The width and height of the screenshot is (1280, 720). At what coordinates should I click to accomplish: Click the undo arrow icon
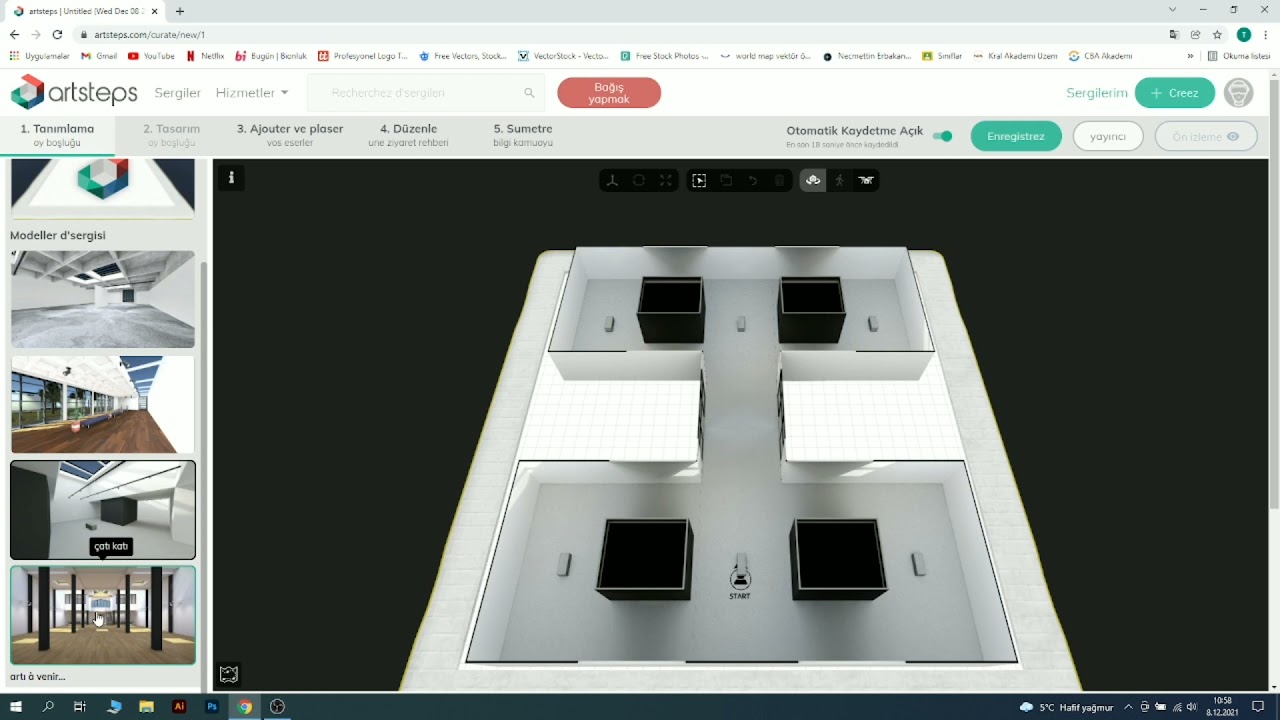753,180
